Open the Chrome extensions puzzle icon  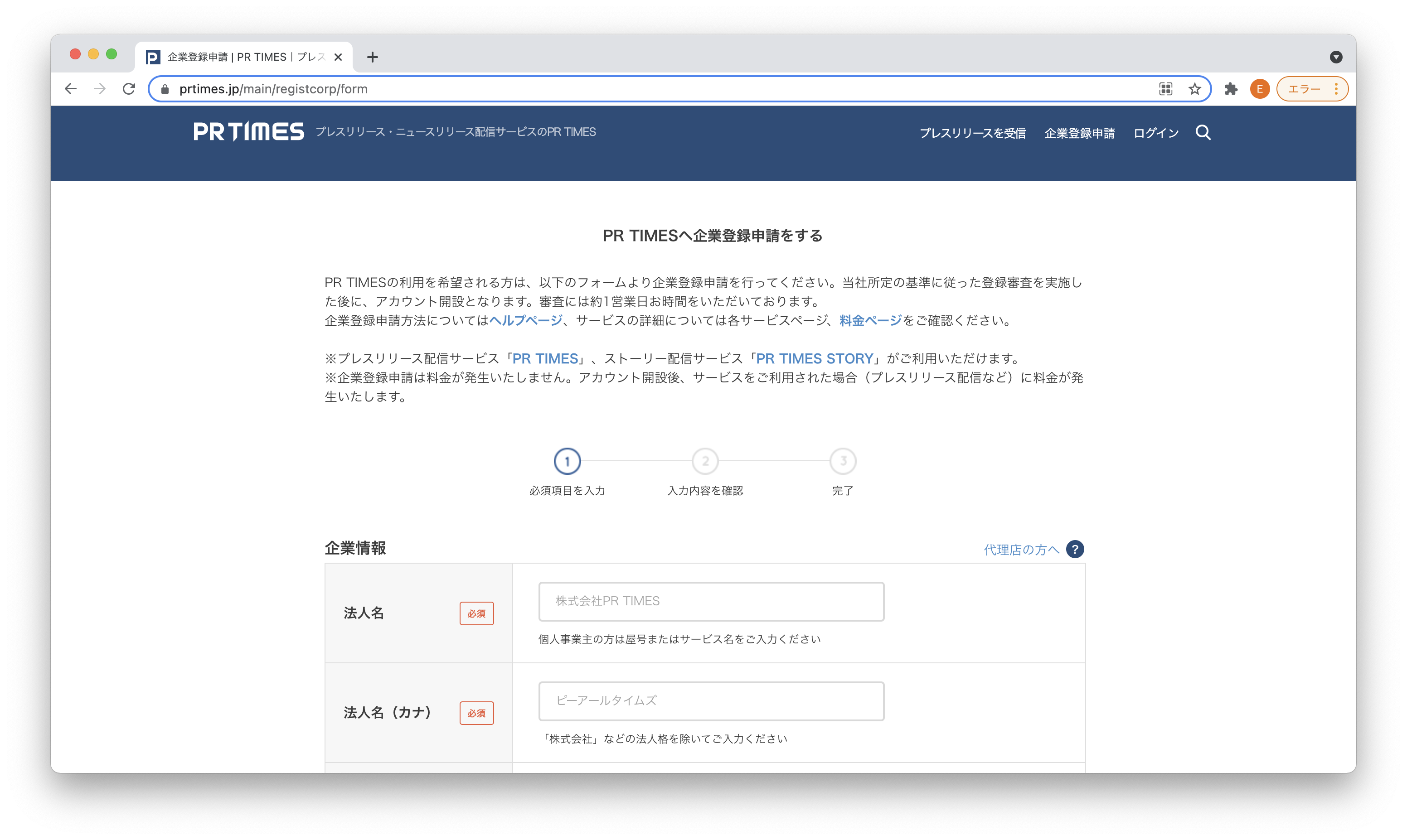(1230, 89)
